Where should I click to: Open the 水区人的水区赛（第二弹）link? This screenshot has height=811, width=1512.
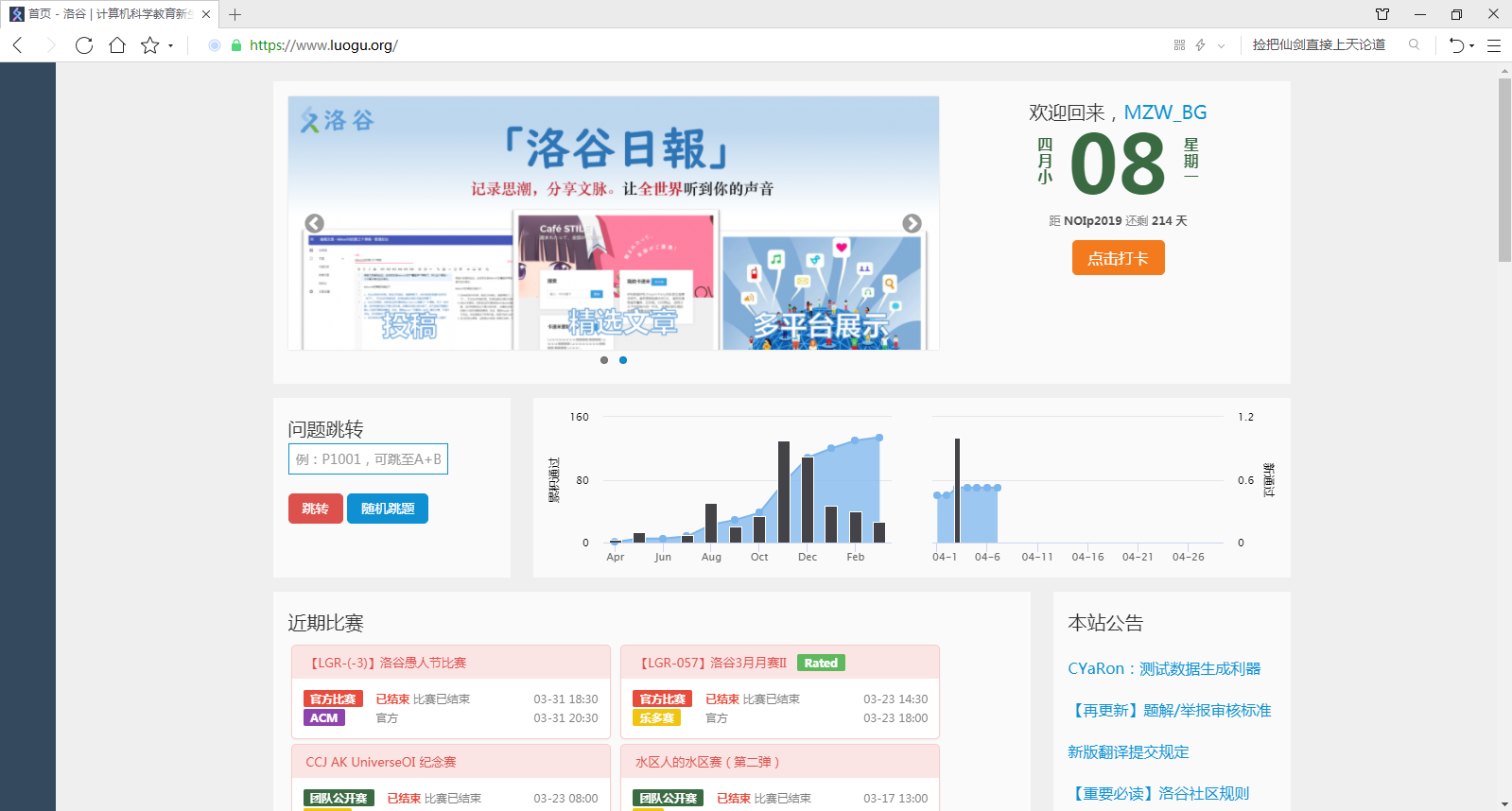(707, 762)
